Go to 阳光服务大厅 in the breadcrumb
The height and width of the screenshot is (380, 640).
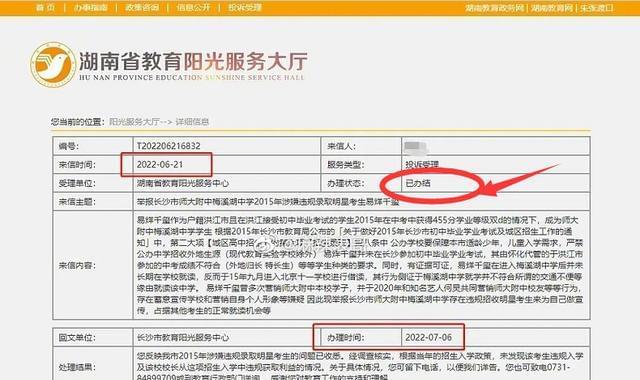point(134,122)
